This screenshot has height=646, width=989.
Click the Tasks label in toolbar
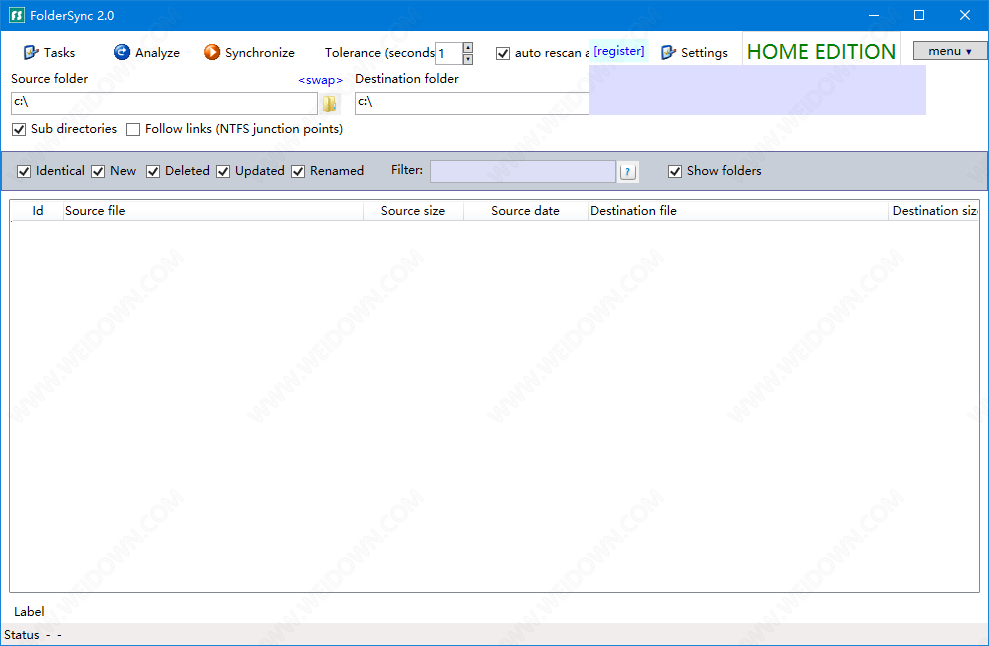point(59,52)
